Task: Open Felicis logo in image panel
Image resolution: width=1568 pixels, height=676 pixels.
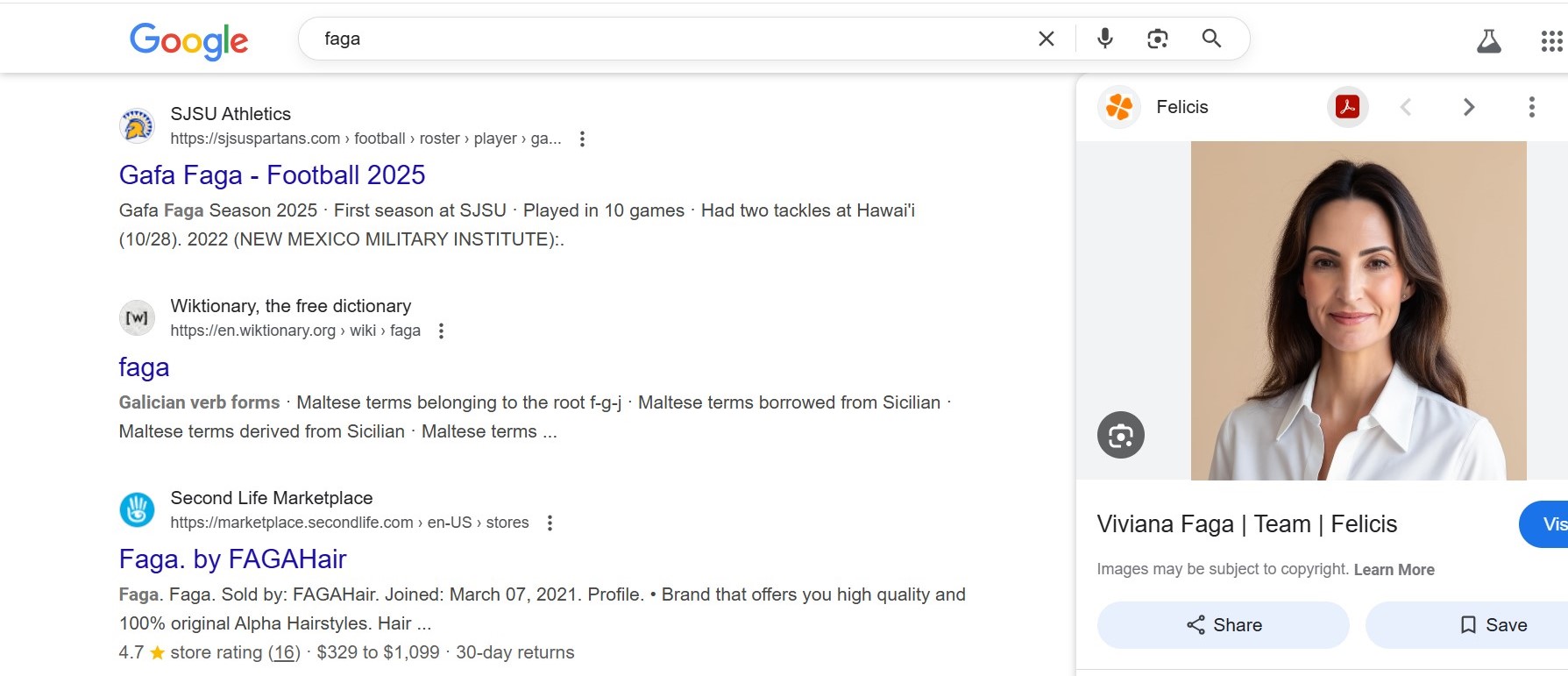Action: click(1118, 107)
